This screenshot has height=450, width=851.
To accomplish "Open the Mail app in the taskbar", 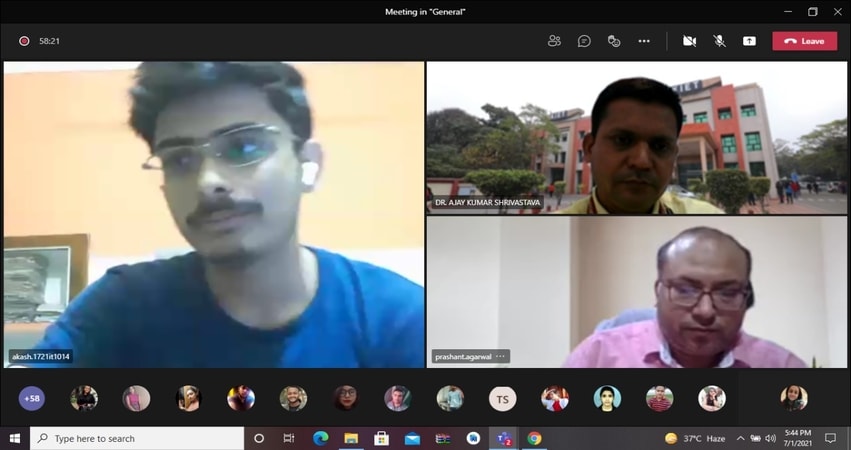I will (412, 438).
